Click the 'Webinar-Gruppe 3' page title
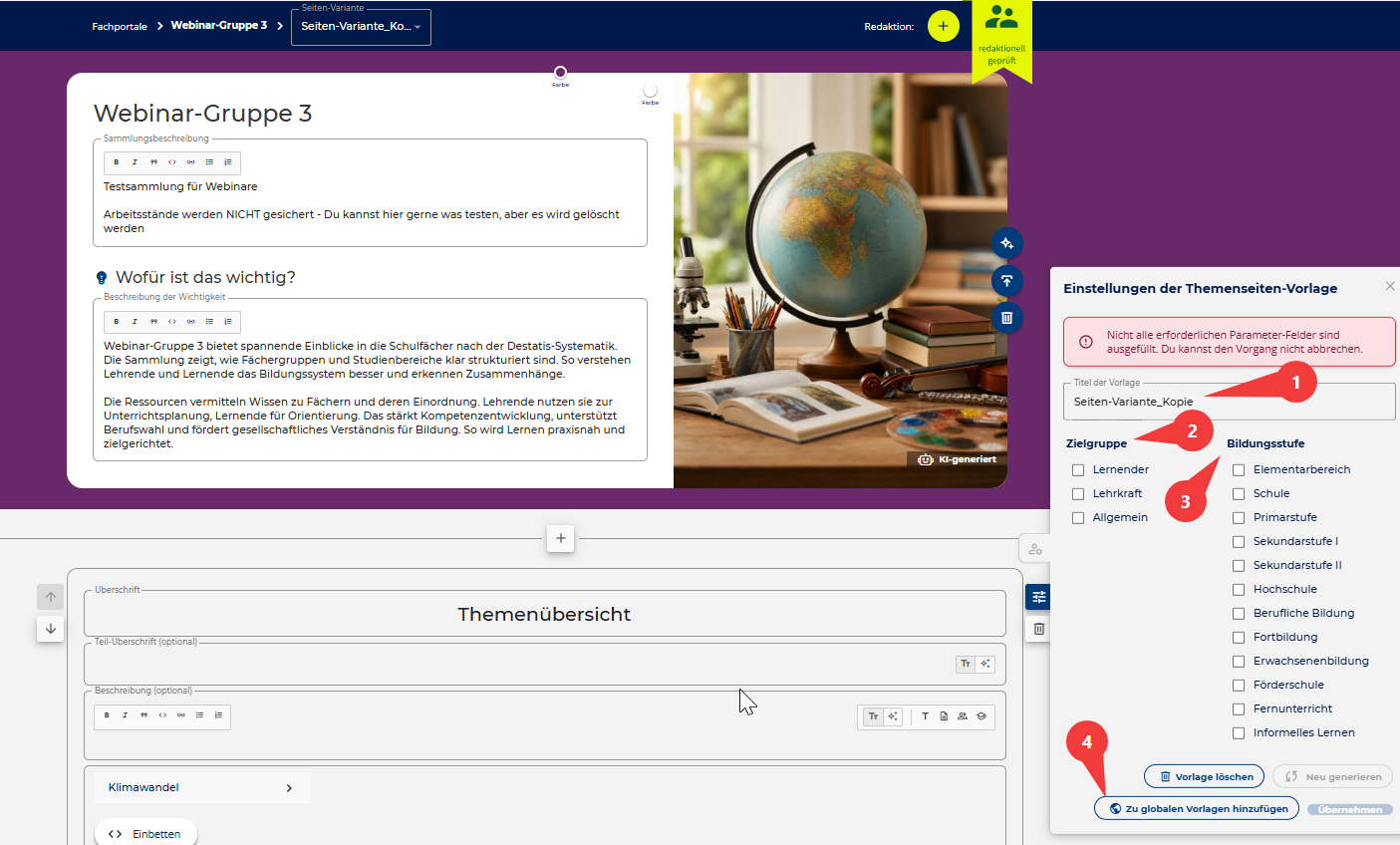The height and width of the screenshot is (845, 1400). (x=203, y=114)
